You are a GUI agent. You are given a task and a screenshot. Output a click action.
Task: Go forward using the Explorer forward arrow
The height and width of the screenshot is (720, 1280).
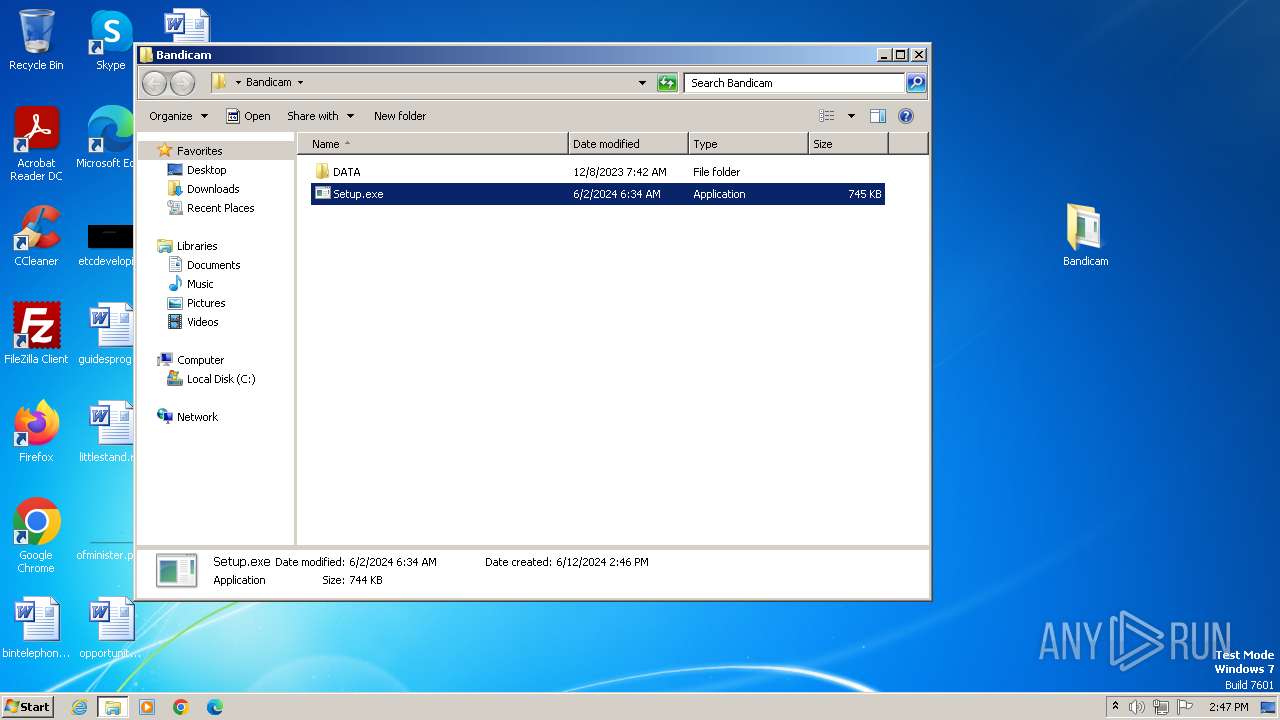tap(182, 83)
